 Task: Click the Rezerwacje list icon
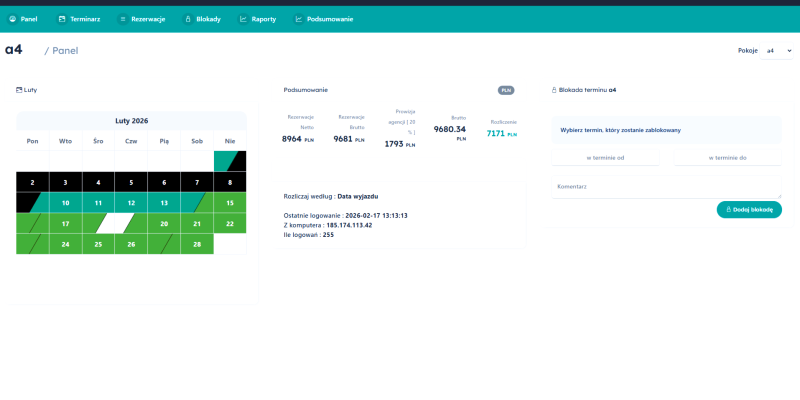[x=123, y=18]
